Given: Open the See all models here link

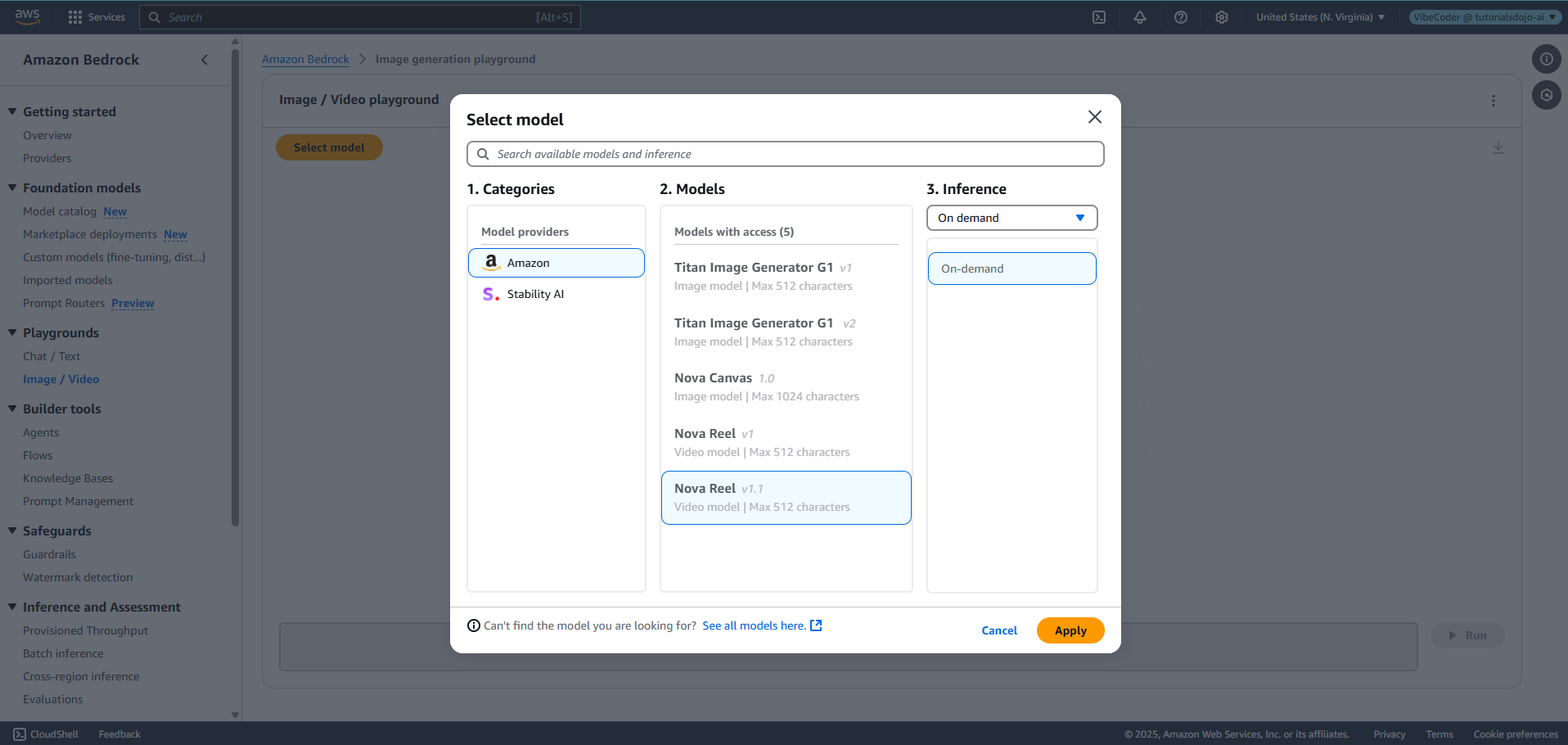Looking at the screenshot, I should tap(761, 625).
